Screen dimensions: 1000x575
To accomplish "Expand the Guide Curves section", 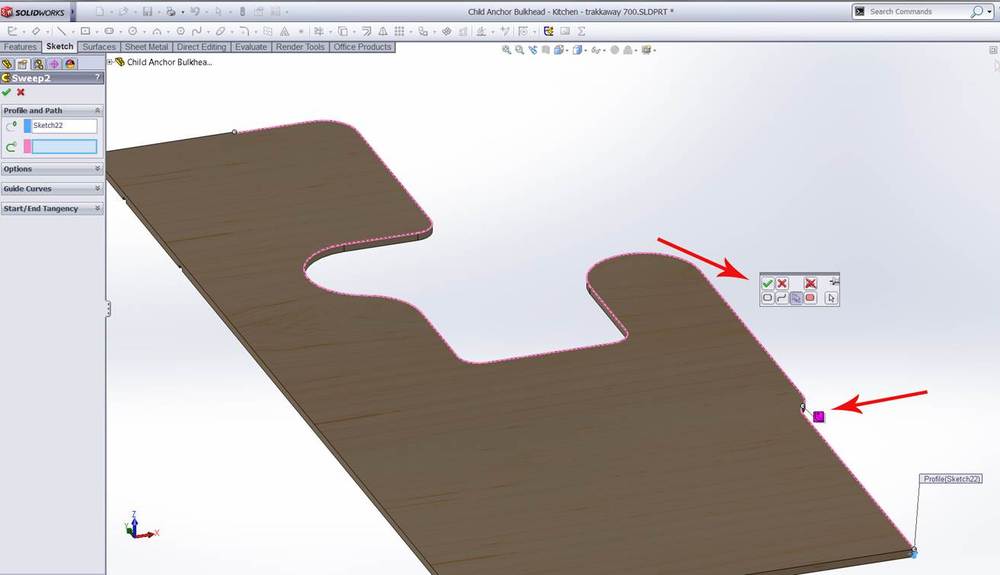I will (97, 188).
